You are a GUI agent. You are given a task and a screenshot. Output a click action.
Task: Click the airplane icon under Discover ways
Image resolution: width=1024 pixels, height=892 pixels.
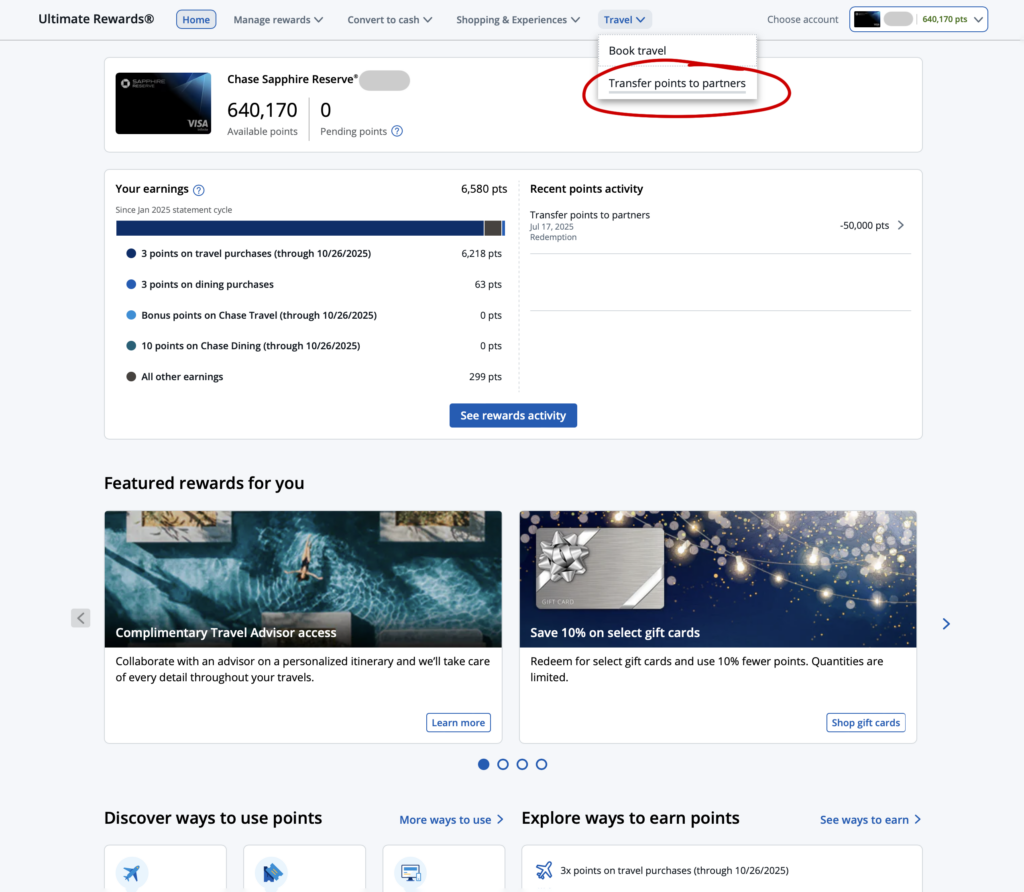tap(132, 872)
